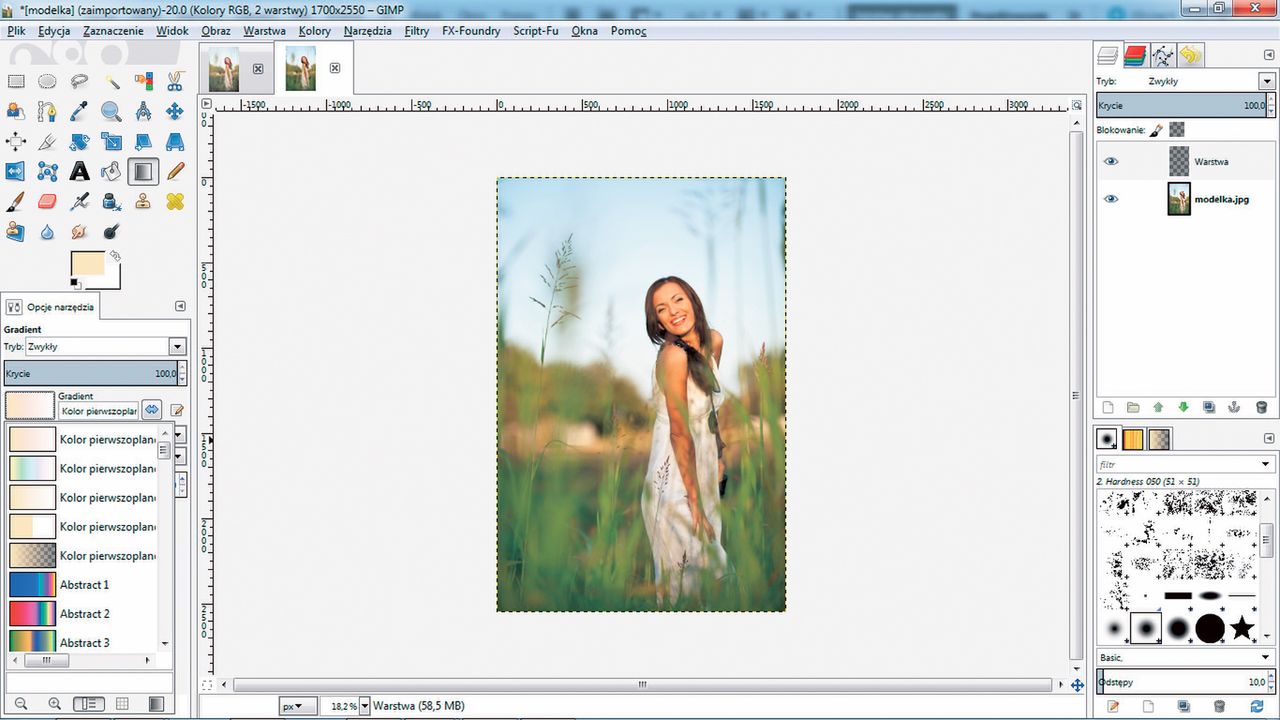Image resolution: width=1280 pixels, height=720 pixels.
Task: Switch gradient picker to list view
Action: (88, 704)
